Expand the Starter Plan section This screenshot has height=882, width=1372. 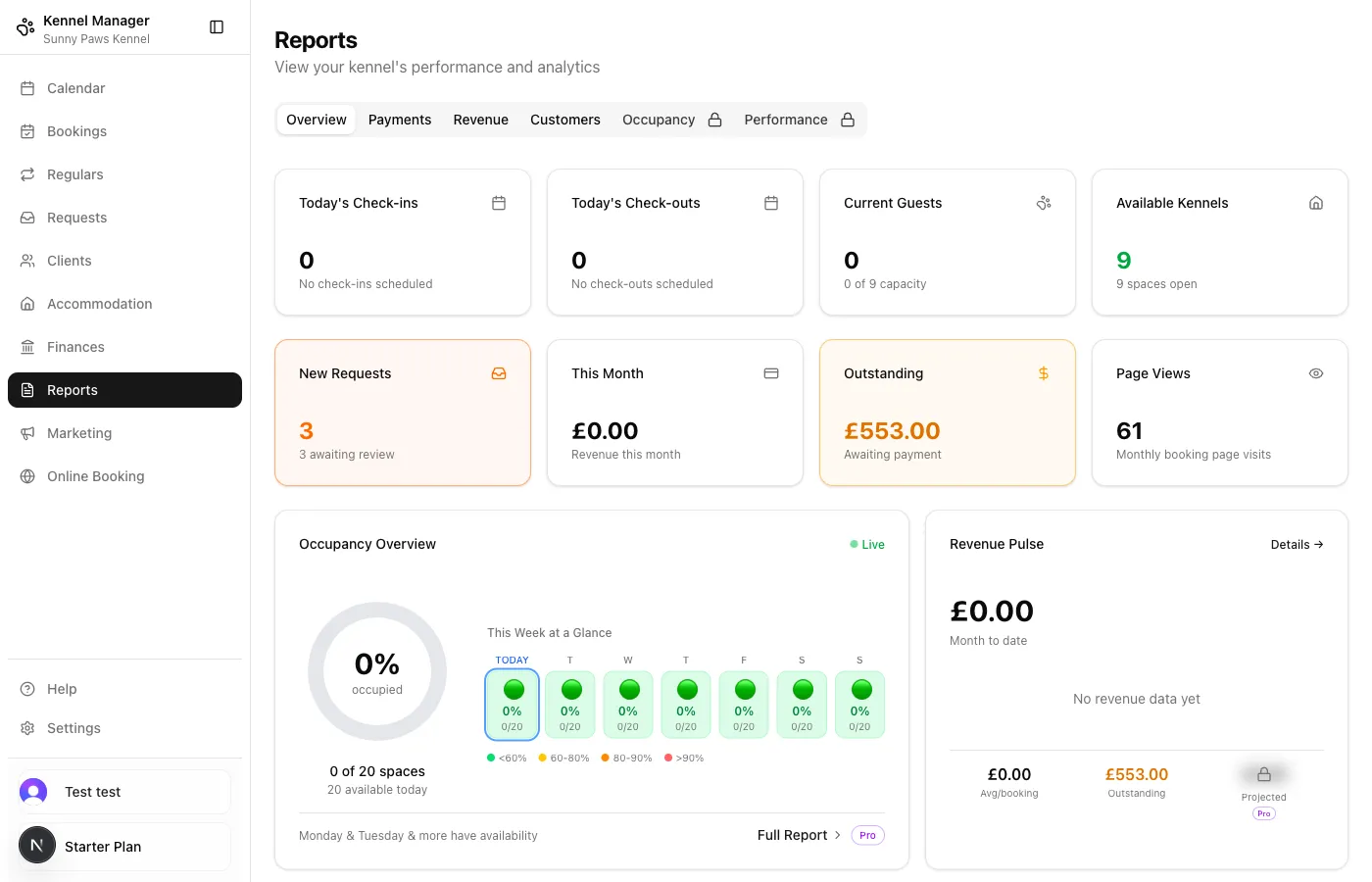point(124,845)
